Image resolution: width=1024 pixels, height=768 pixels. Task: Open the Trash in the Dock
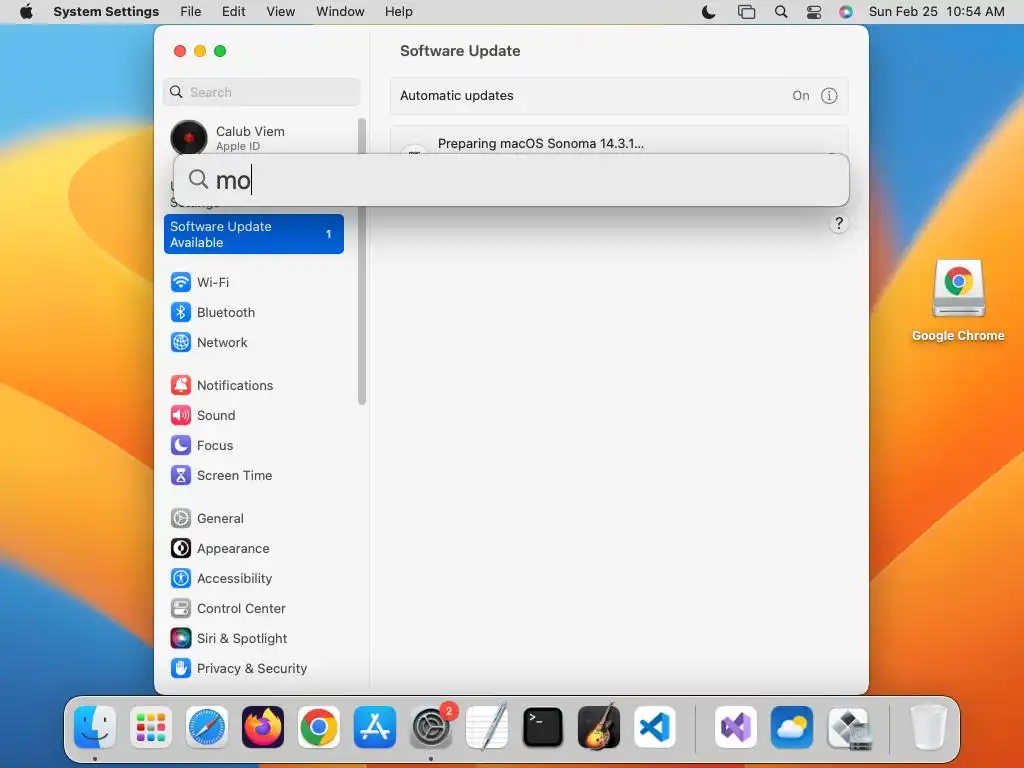click(x=929, y=727)
